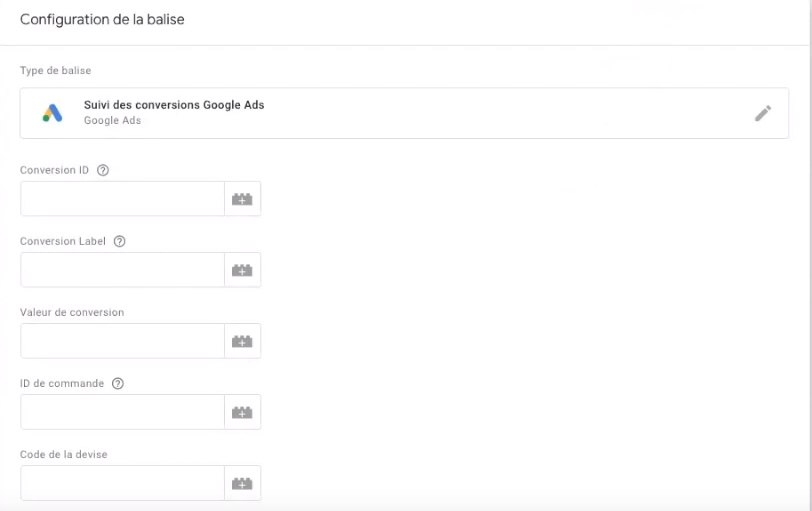Open help for ID de commande
The height and width of the screenshot is (511, 812).
[x=118, y=384]
